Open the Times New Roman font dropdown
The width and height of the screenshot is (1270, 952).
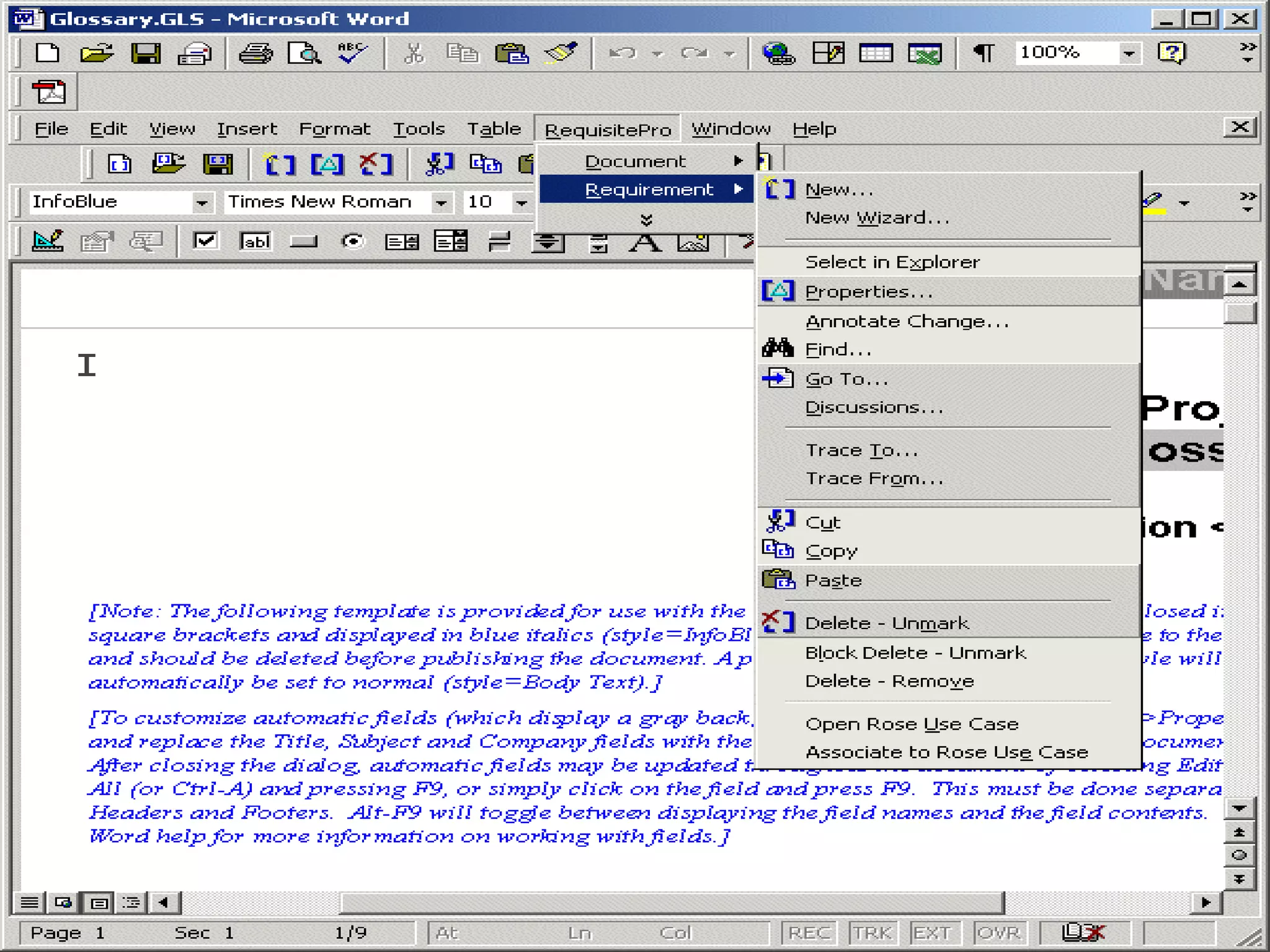point(440,203)
